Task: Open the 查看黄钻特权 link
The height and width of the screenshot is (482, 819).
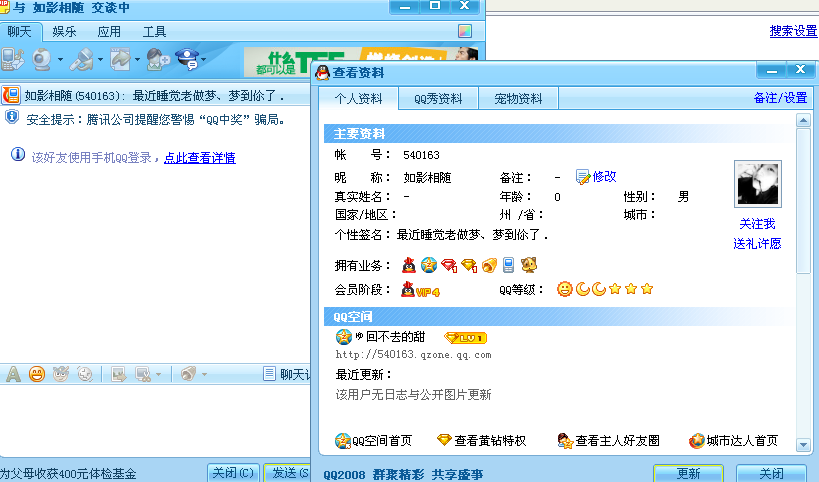Action: (482, 441)
